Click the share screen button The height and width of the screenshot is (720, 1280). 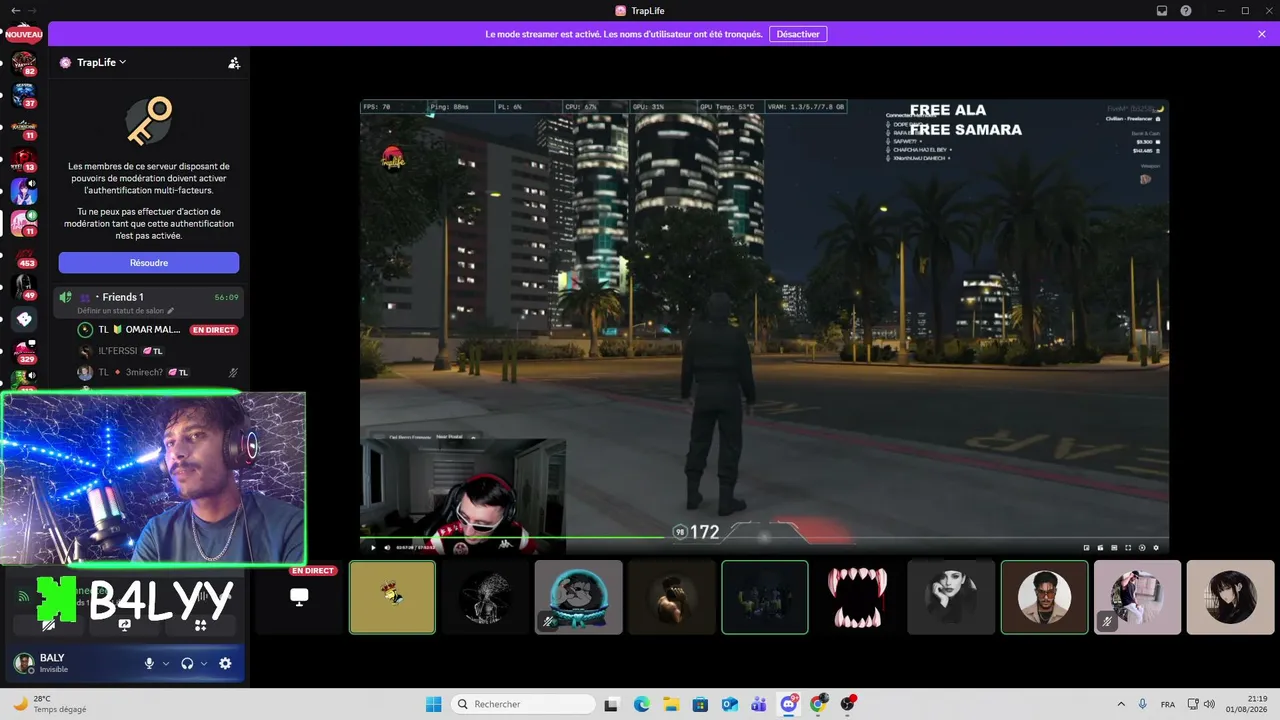click(x=125, y=625)
